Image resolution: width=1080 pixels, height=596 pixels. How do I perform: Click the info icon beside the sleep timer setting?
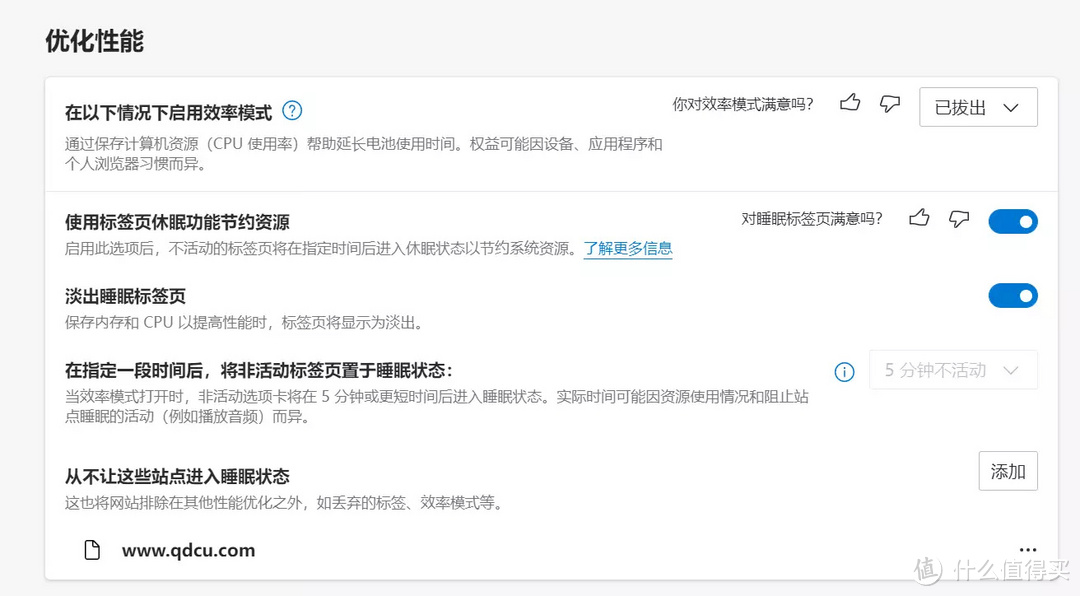(x=844, y=371)
